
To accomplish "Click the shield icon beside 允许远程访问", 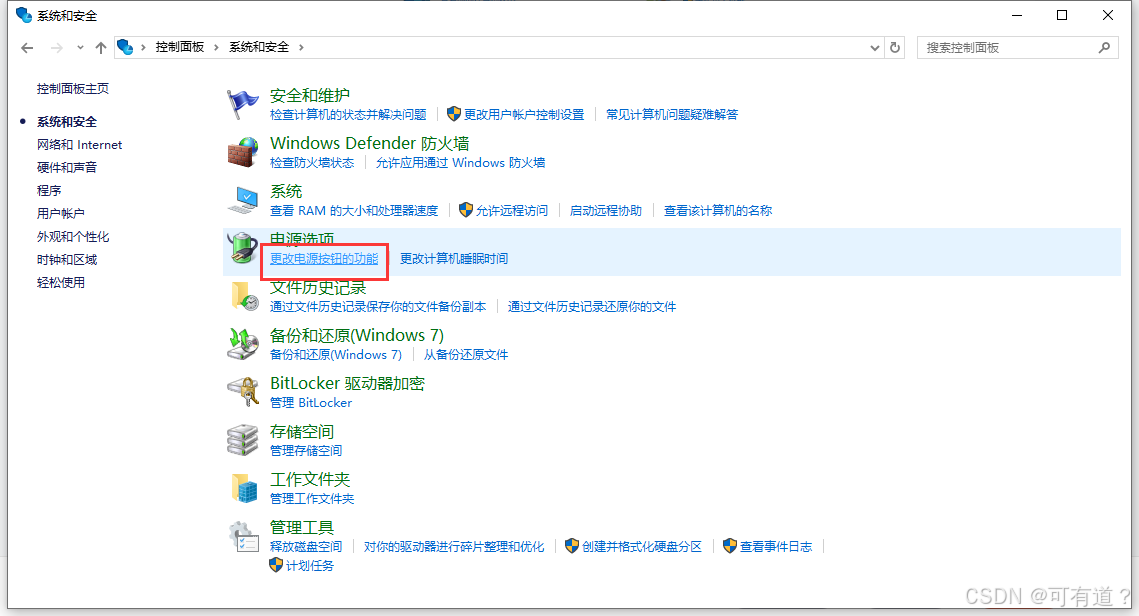I will [466, 210].
